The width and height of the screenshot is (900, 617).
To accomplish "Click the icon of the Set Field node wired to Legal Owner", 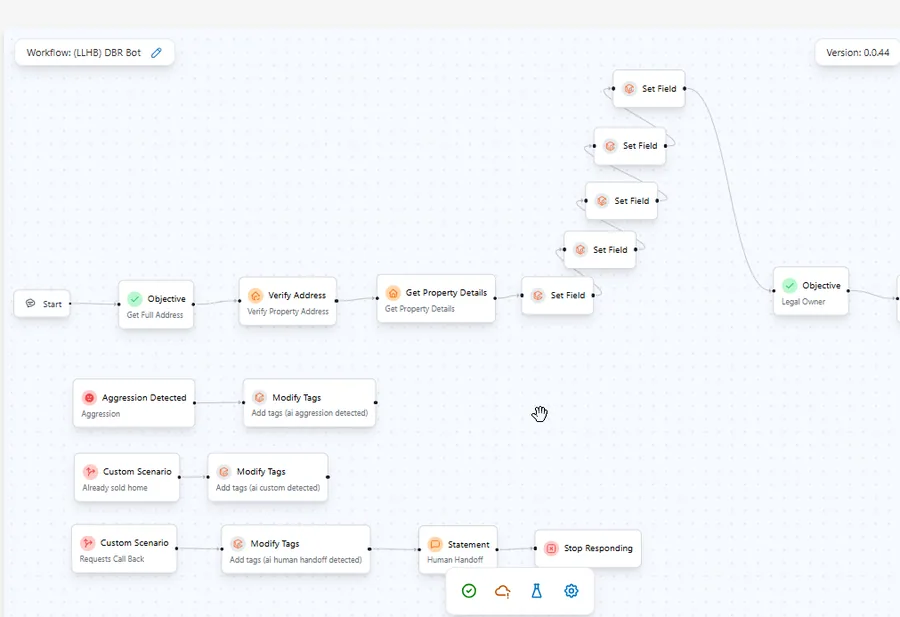I will pyautogui.click(x=629, y=89).
